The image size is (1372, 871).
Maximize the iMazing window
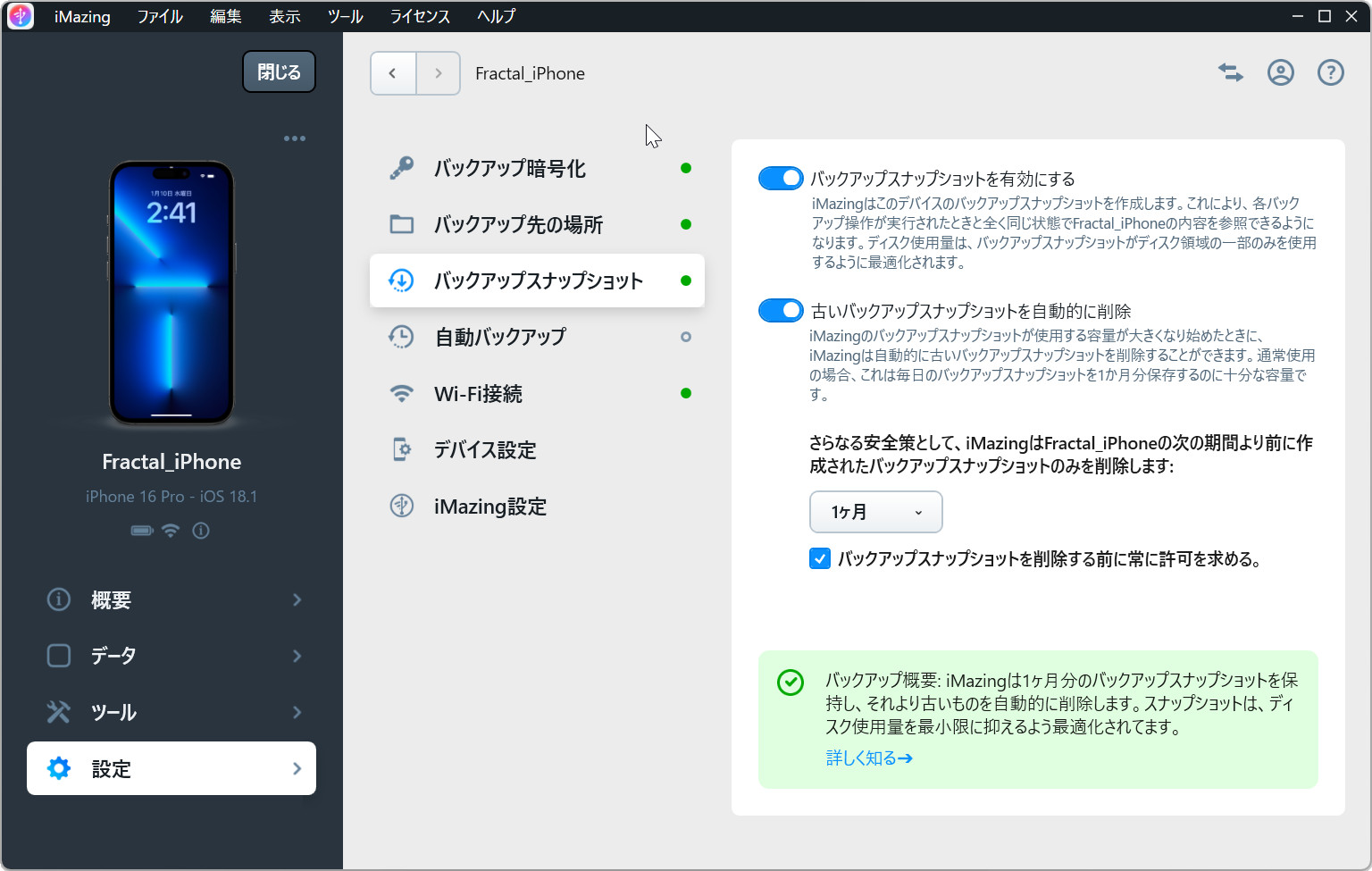1325,16
